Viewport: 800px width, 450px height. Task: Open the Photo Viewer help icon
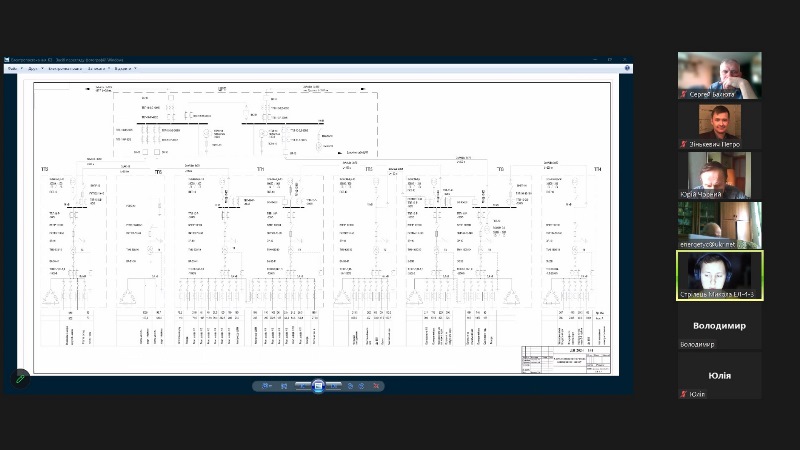pos(627,68)
